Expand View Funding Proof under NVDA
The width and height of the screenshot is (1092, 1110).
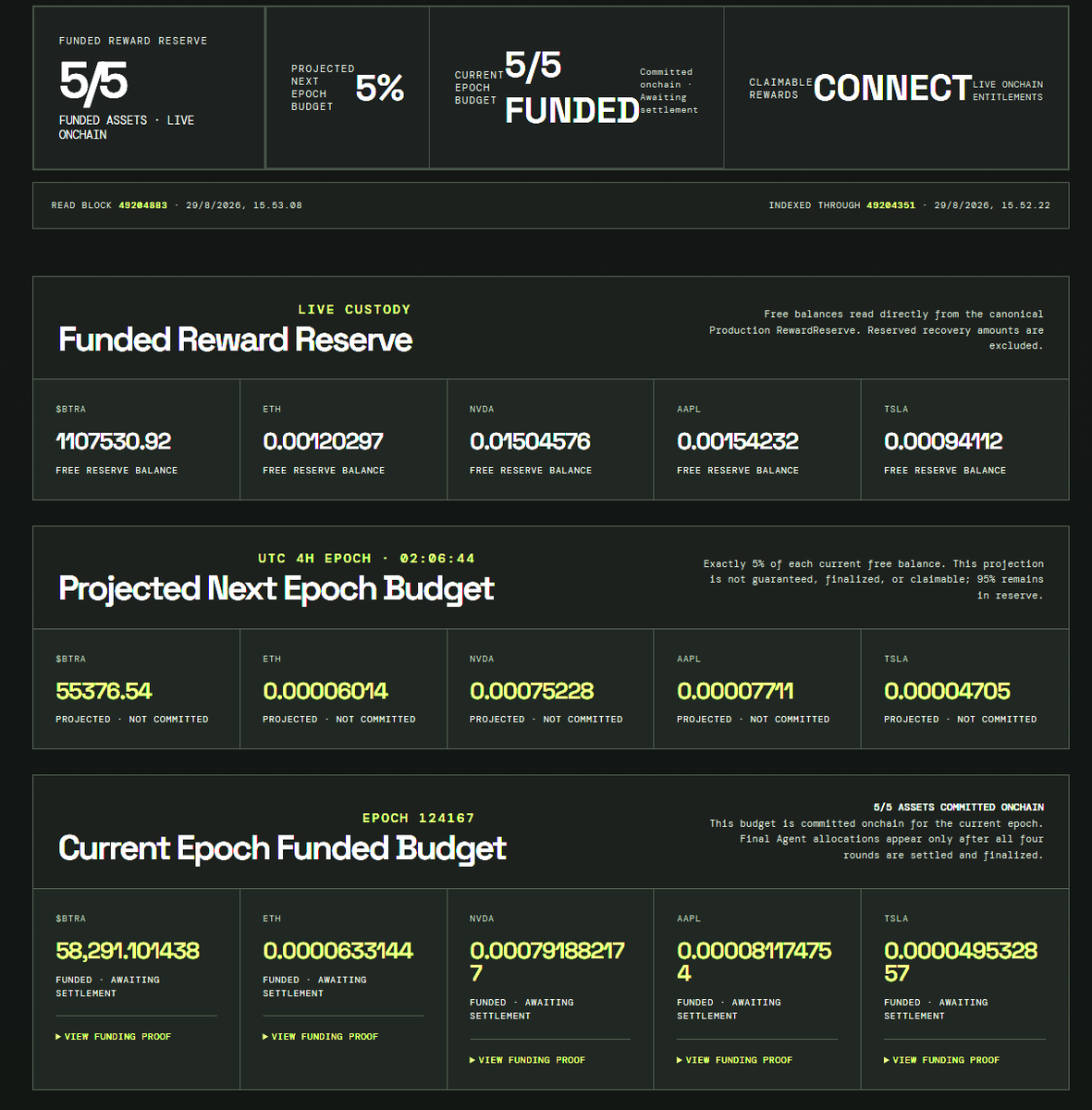pos(528,1060)
